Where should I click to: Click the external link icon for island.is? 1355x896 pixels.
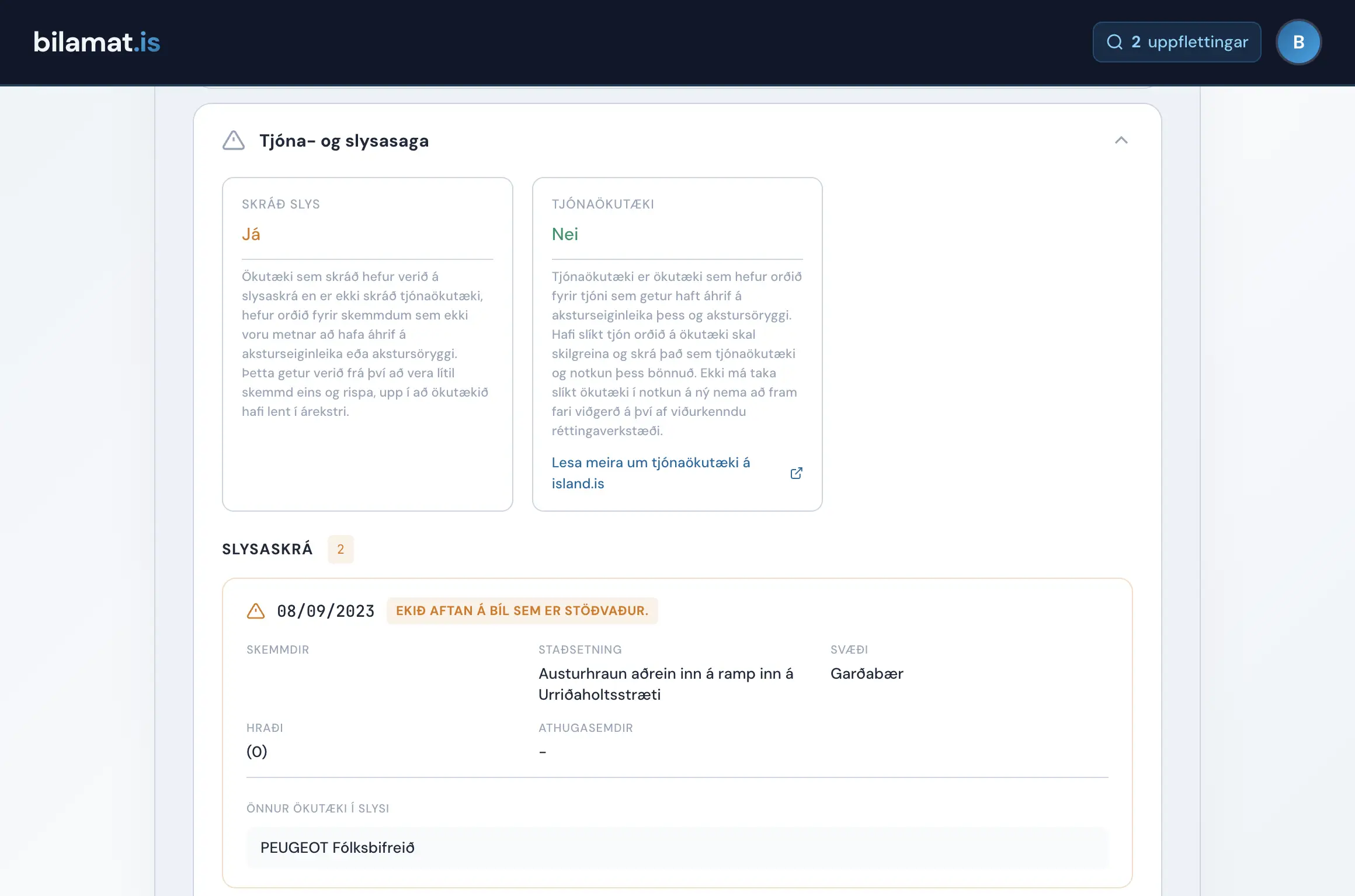click(x=796, y=473)
